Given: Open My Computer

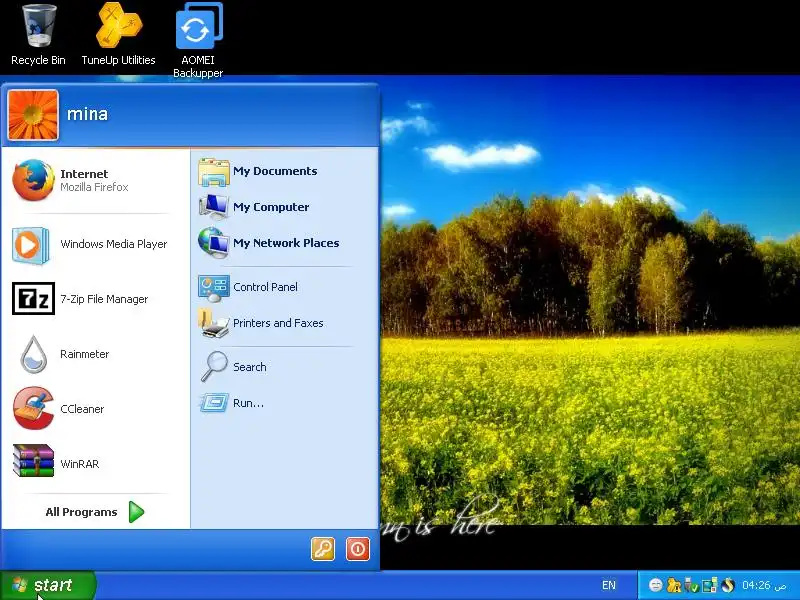Looking at the screenshot, I should [x=284, y=207].
